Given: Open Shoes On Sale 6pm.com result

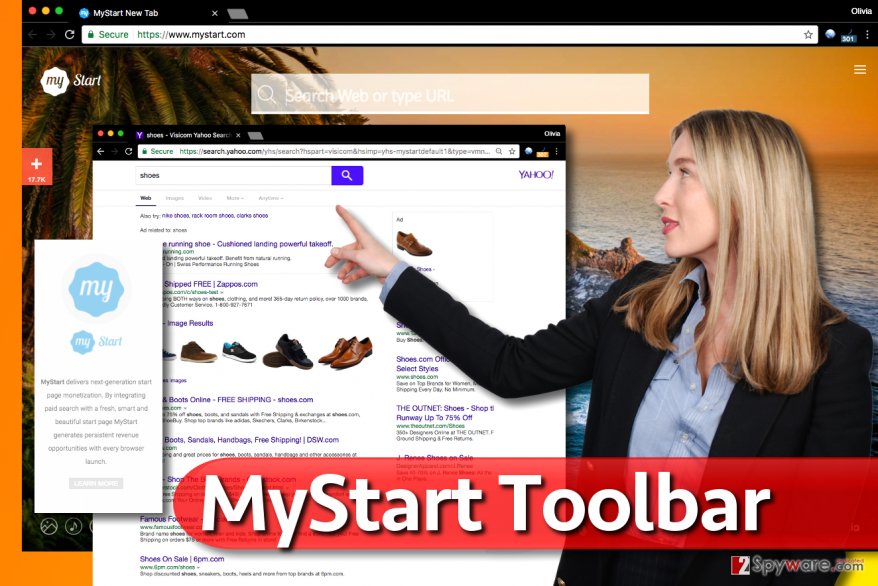Looking at the screenshot, I should click(x=182, y=559).
